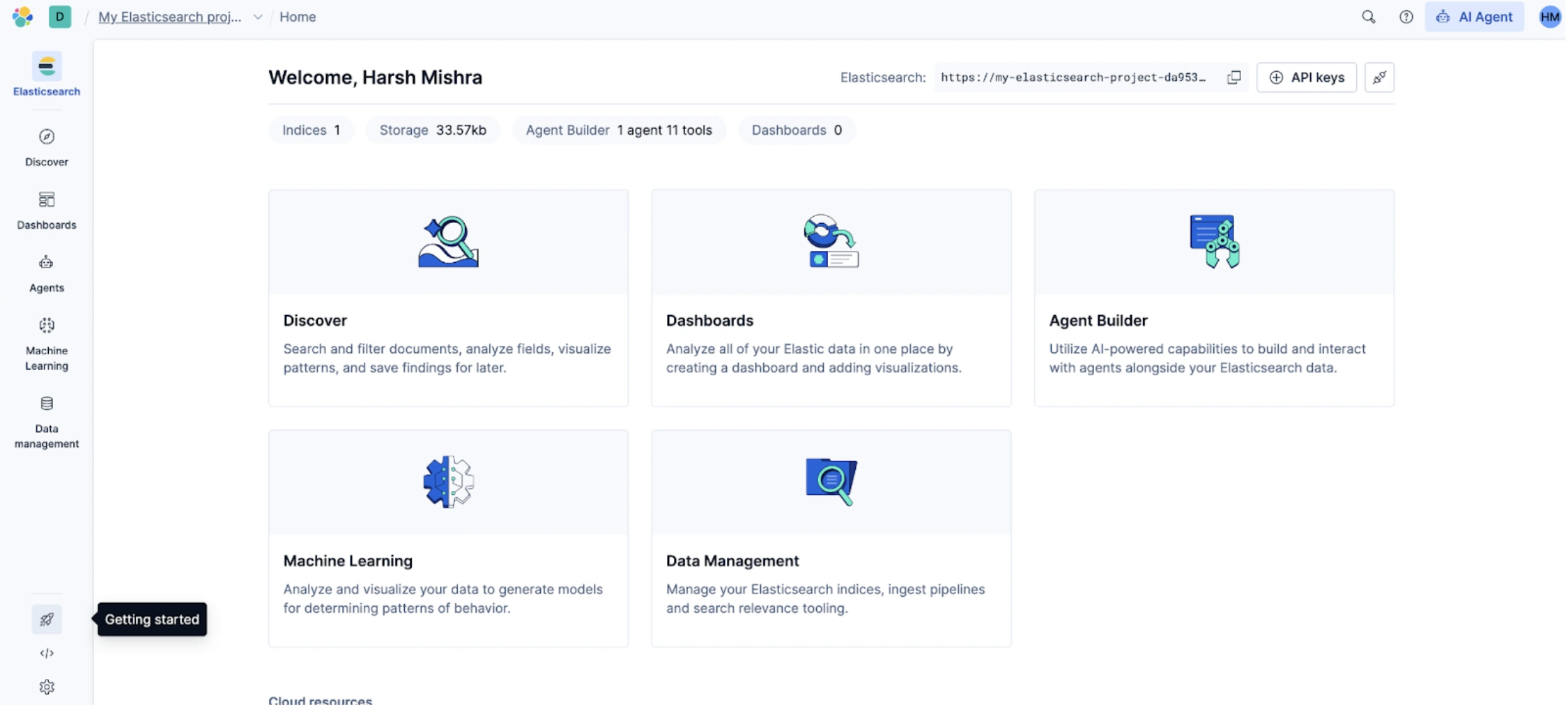The height and width of the screenshot is (707, 1568).
Task: Open Discover from the left sidebar
Action: pos(47,147)
